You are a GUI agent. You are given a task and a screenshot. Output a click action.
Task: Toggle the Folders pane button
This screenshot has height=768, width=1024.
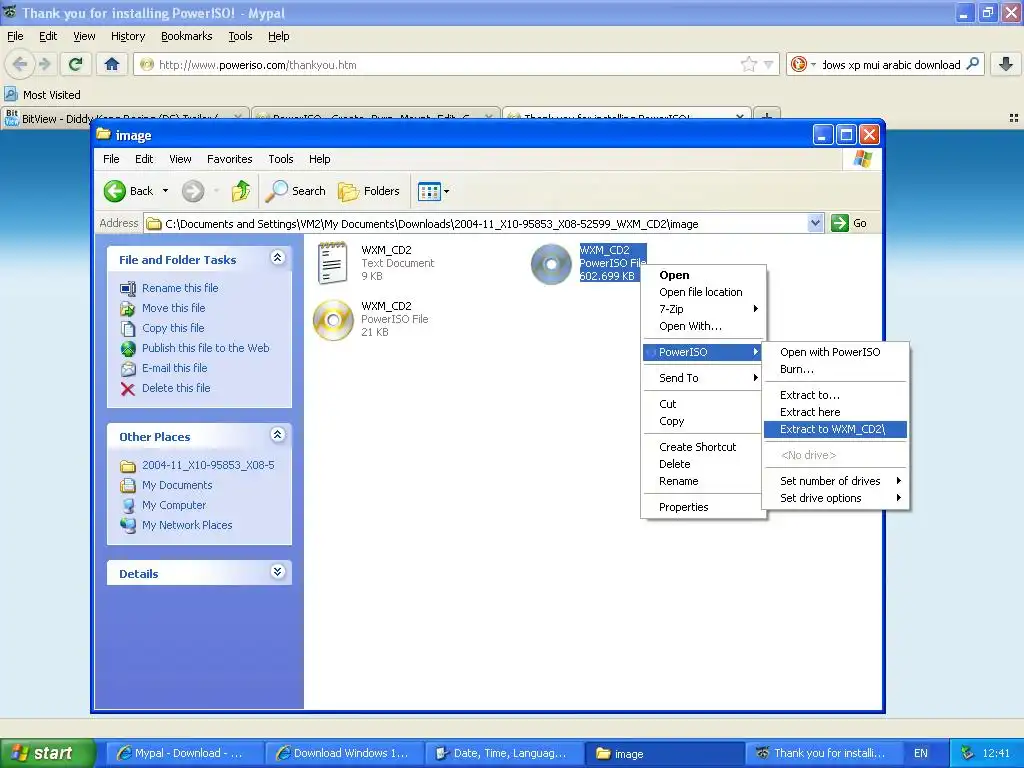[368, 191]
